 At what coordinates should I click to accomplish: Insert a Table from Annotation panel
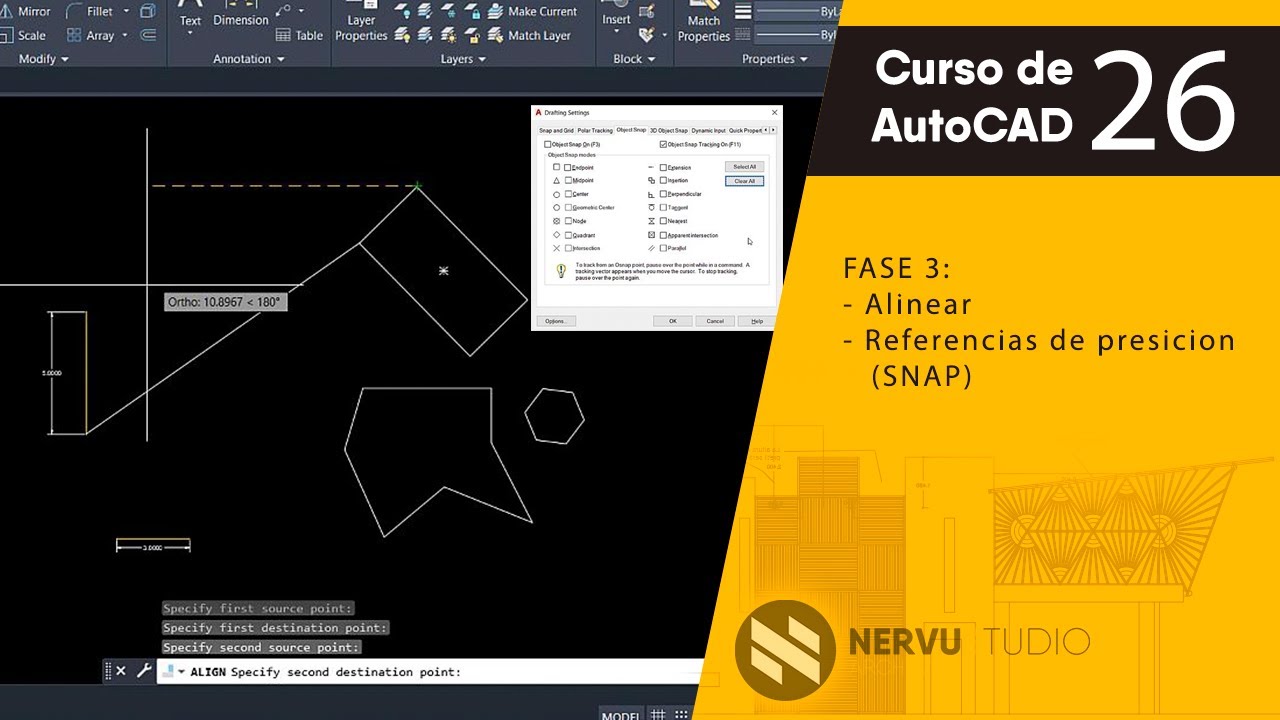point(300,35)
